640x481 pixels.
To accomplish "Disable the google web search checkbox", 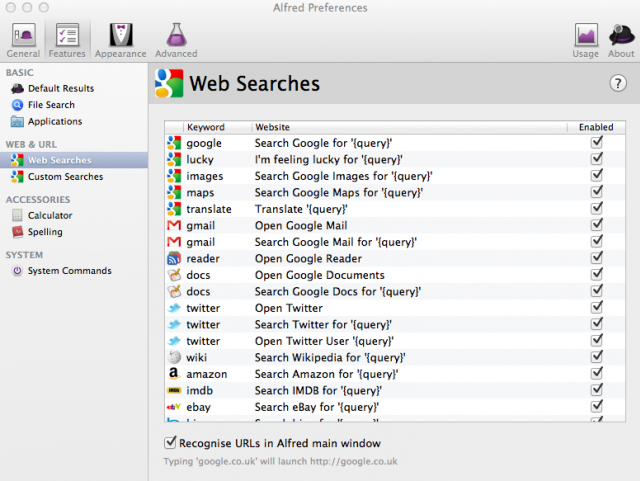I will [597, 142].
